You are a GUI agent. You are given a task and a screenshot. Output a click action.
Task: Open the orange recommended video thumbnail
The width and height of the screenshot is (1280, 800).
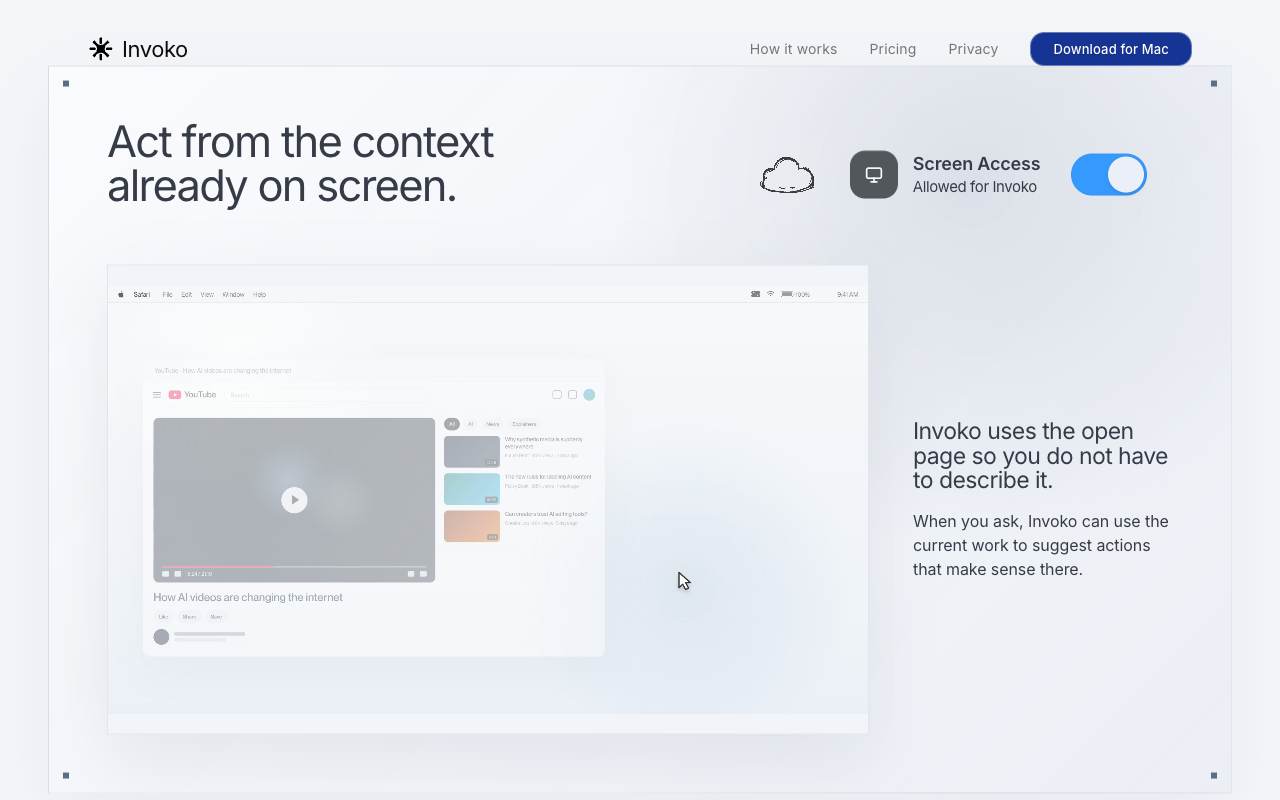[x=472, y=526]
